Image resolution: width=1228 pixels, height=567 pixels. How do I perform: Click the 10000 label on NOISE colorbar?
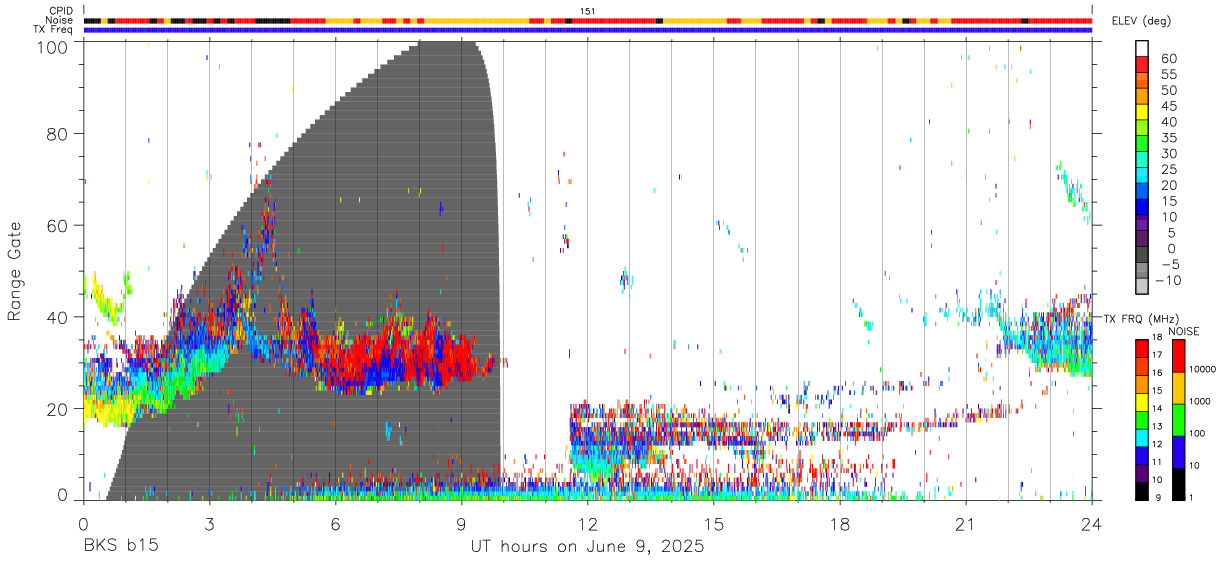pyautogui.click(x=1203, y=371)
